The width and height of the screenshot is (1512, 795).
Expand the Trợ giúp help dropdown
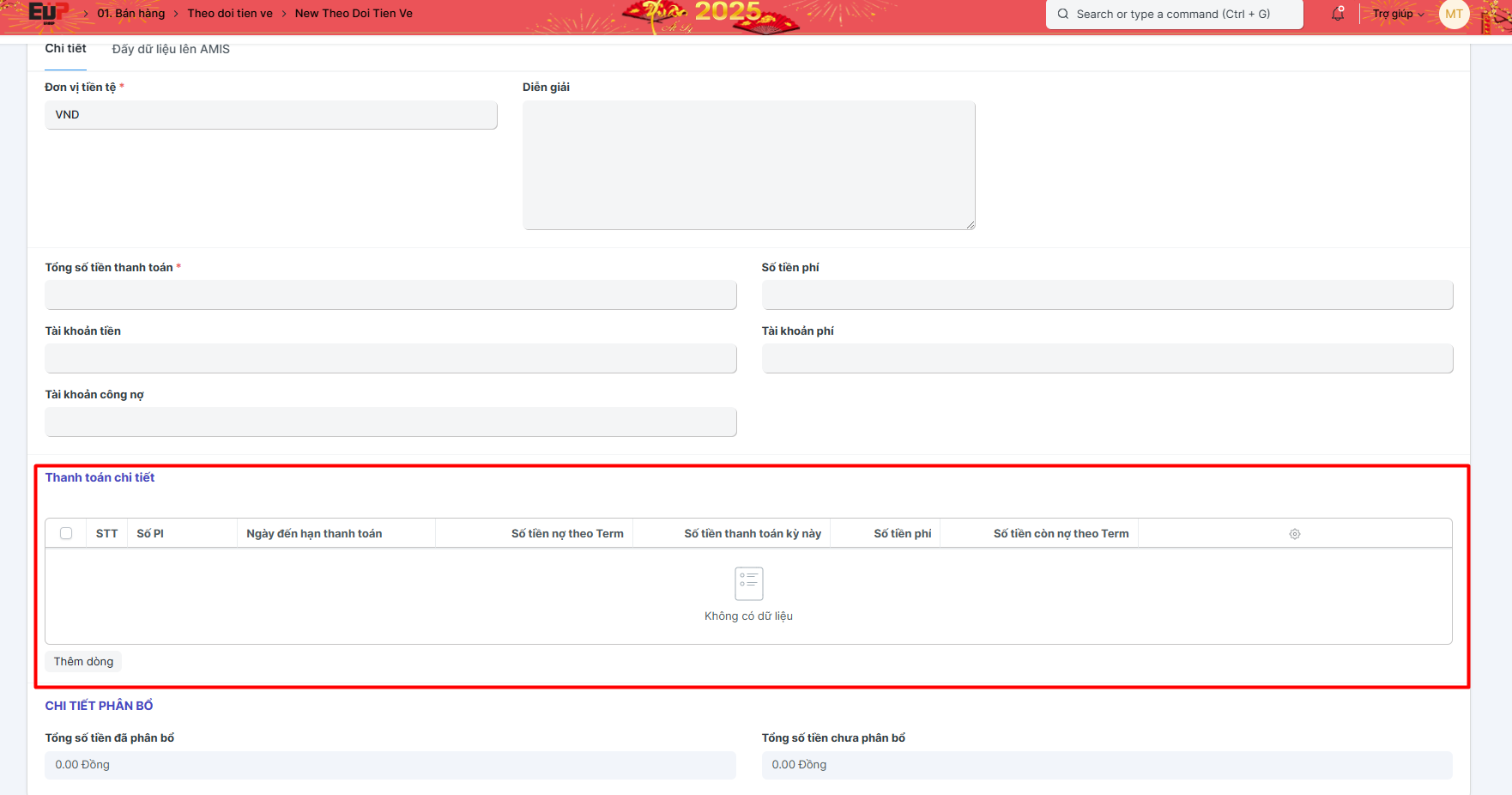1397,14
